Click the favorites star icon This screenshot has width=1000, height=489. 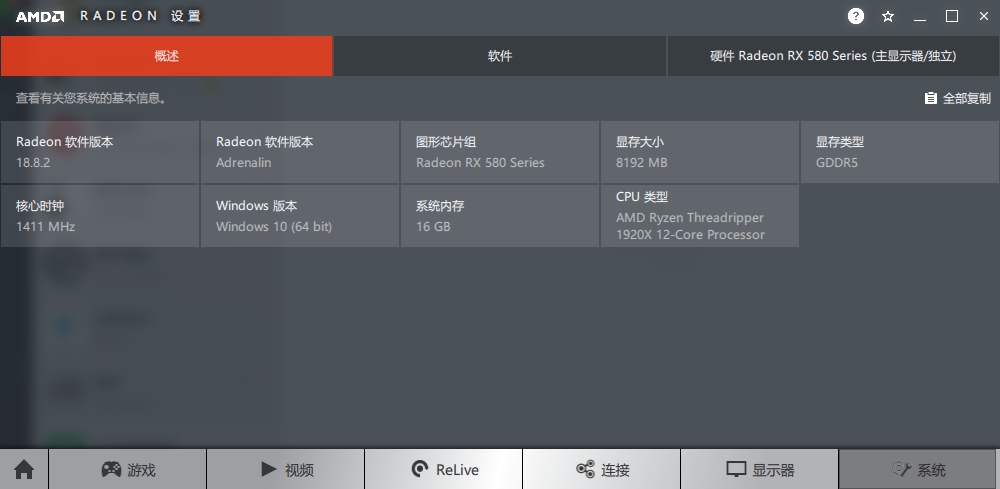888,17
